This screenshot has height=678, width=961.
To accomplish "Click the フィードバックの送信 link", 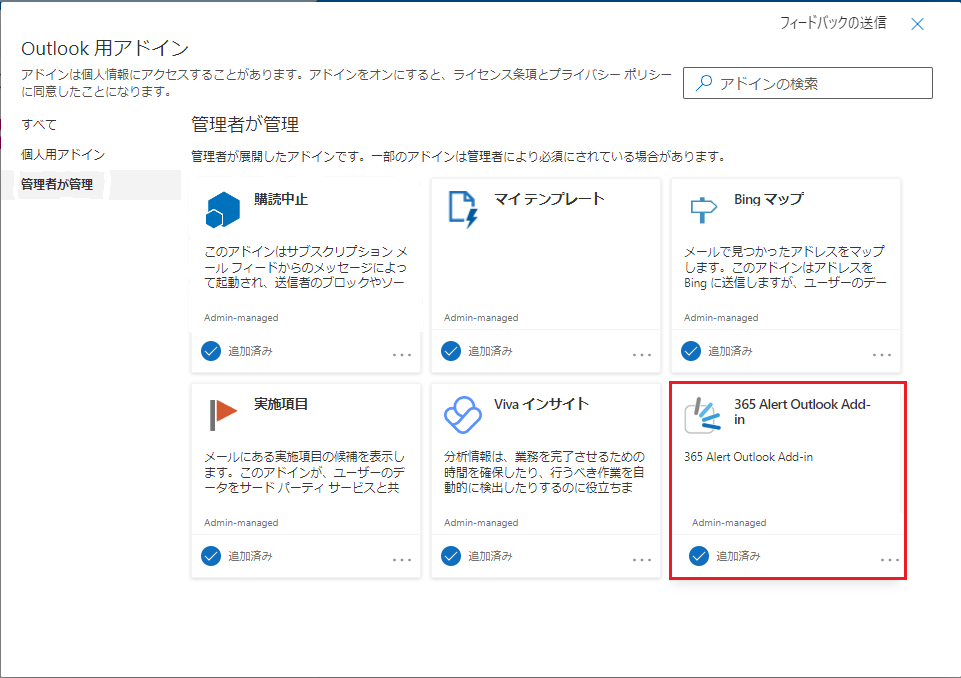I will click(x=832, y=23).
